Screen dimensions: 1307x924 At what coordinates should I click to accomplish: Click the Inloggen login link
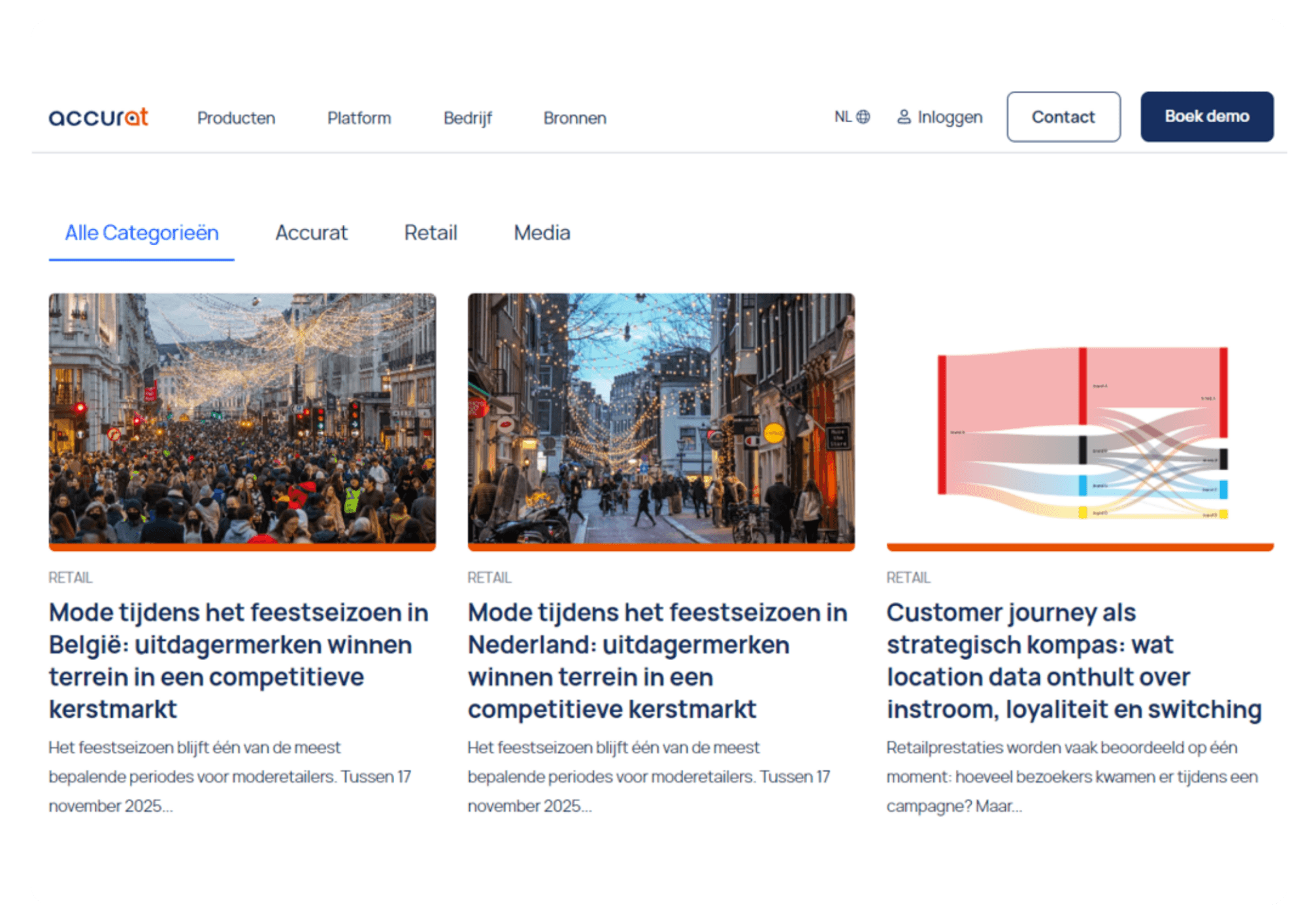tap(950, 118)
